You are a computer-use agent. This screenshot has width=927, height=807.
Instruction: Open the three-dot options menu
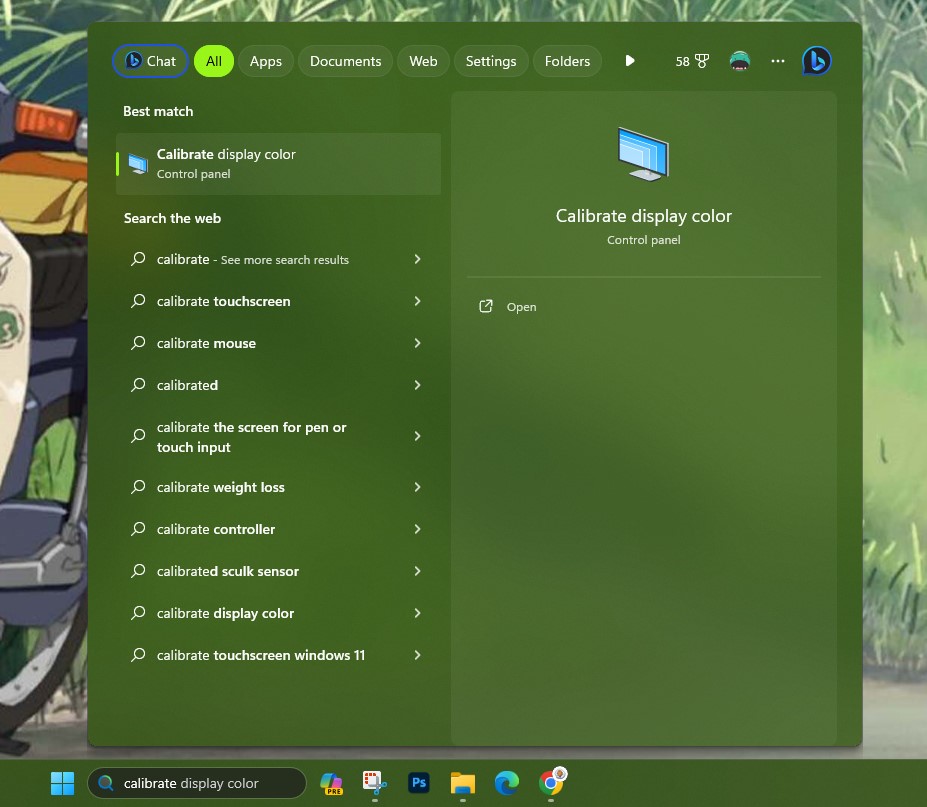[x=777, y=61]
